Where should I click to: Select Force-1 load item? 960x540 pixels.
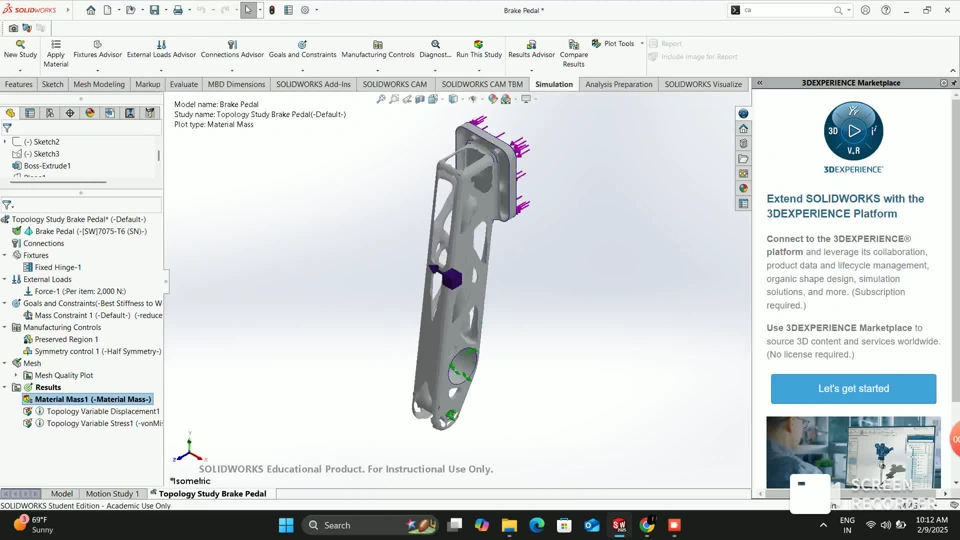(74, 291)
